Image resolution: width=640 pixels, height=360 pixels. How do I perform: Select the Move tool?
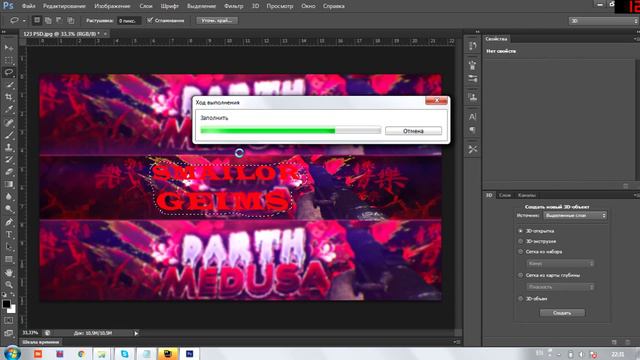[x=9, y=48]
